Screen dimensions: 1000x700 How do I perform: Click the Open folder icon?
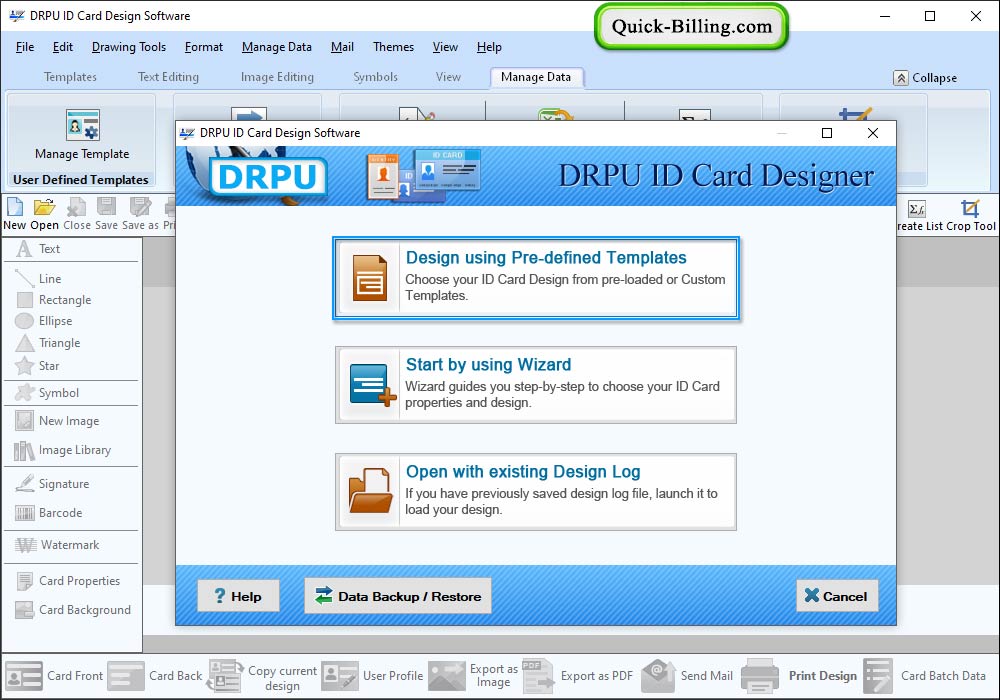click(44, 207)
